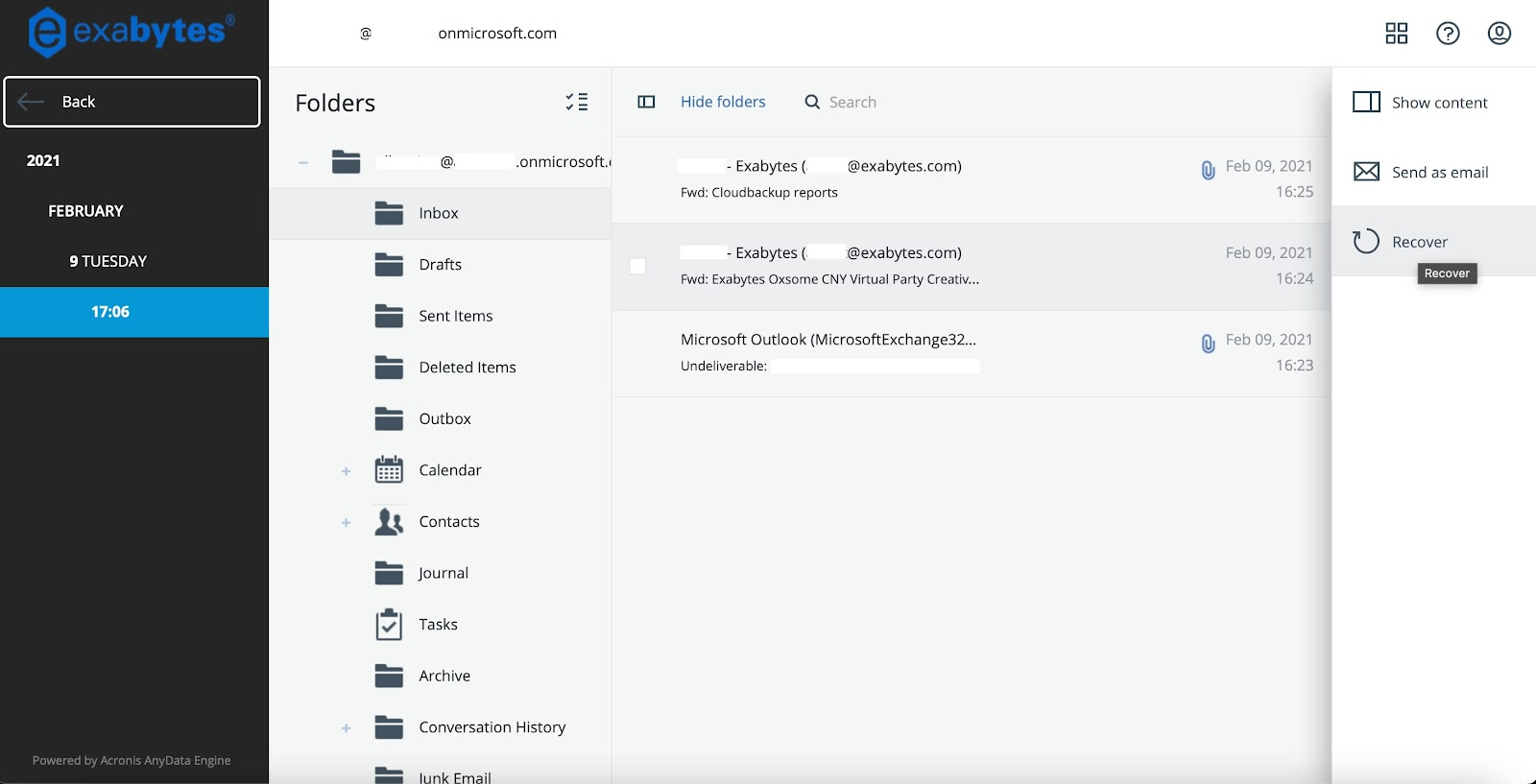Viewport: 1536px width, 784px height.
Task: Select the Outbox folder label
Action: pyautogui.click(x=445, y=419)
